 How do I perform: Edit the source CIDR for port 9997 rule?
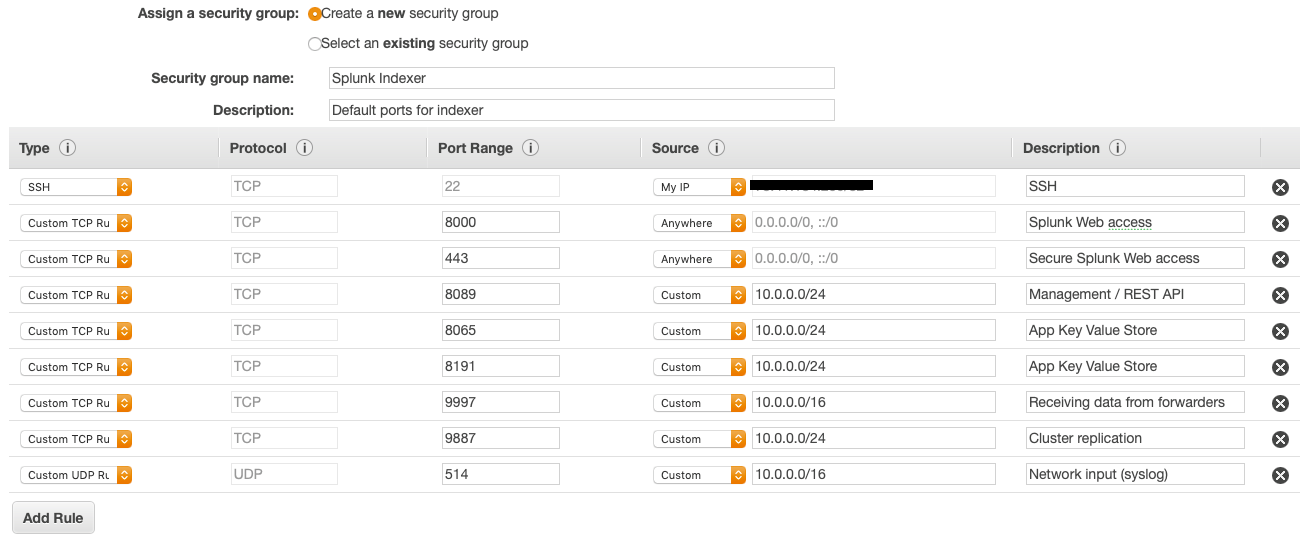pos(874,402)
